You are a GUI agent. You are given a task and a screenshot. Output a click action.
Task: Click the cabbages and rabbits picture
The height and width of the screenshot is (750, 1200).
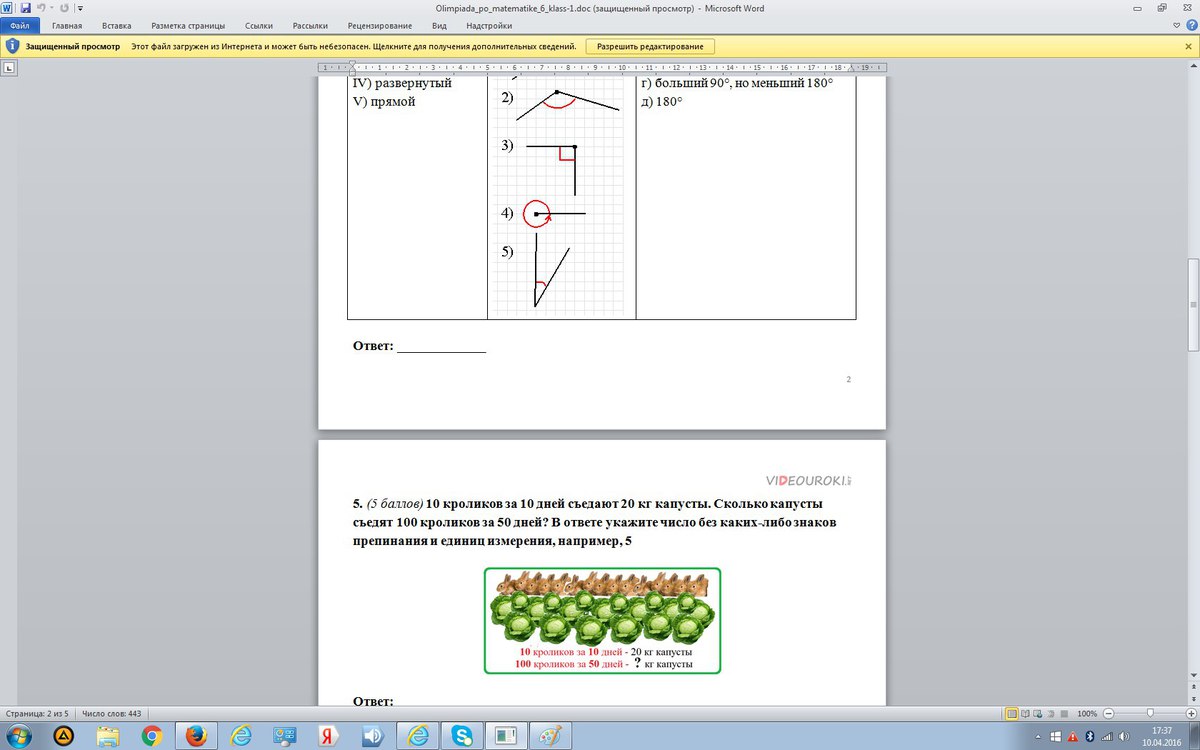coord(602,620)
